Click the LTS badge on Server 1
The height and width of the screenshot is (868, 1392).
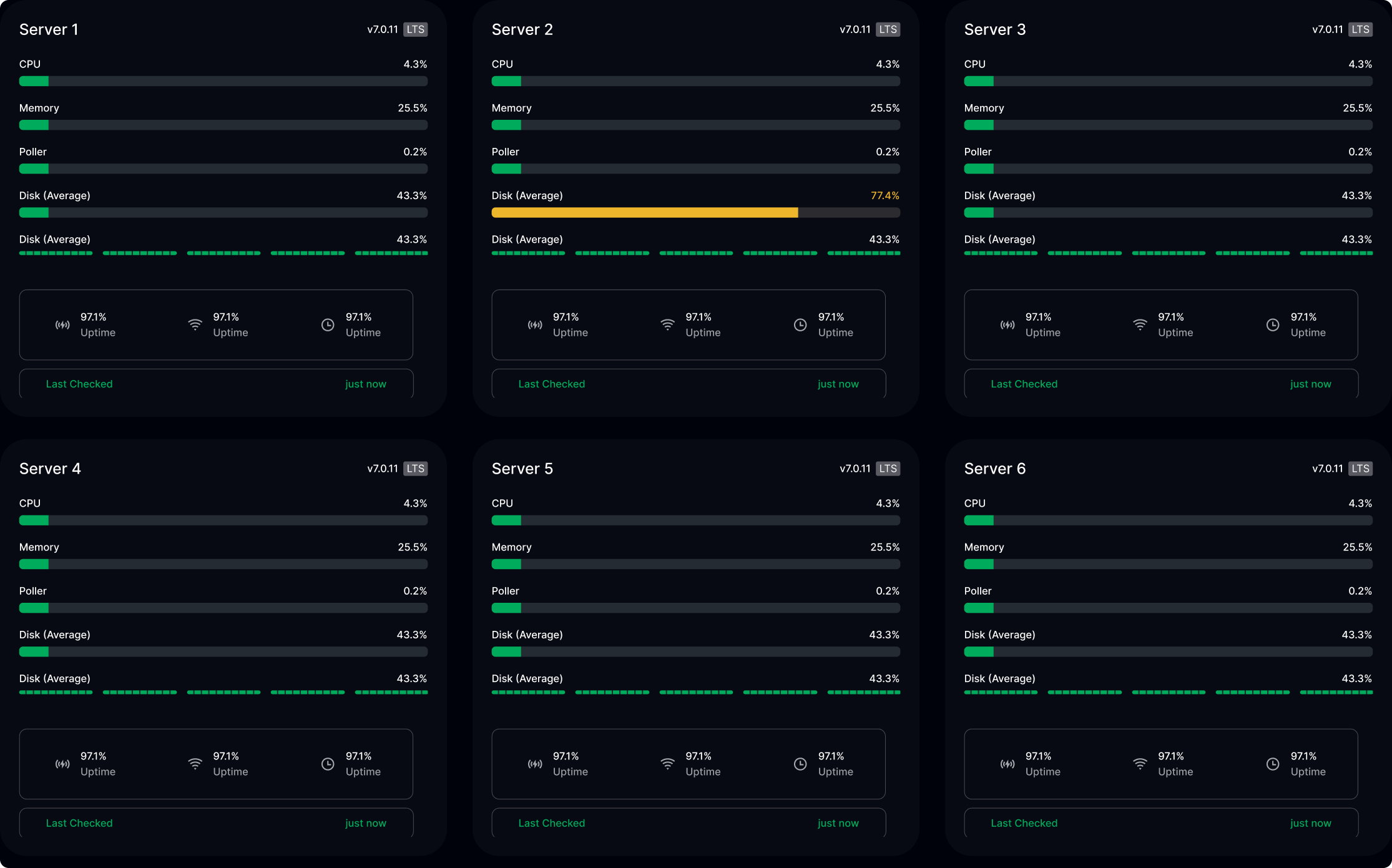[415, 29]
